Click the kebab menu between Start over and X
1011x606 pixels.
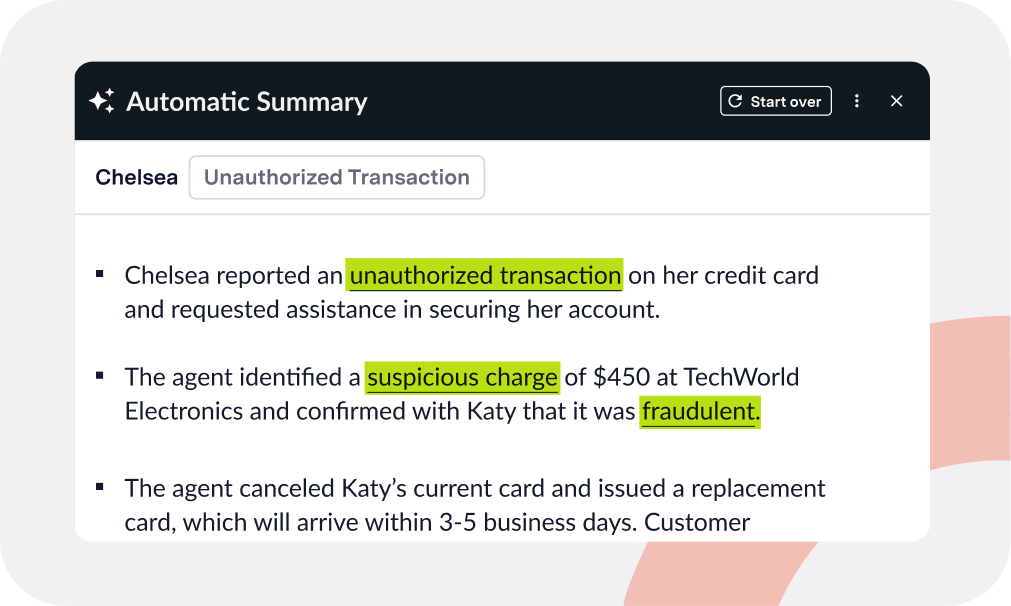point(857,101)
